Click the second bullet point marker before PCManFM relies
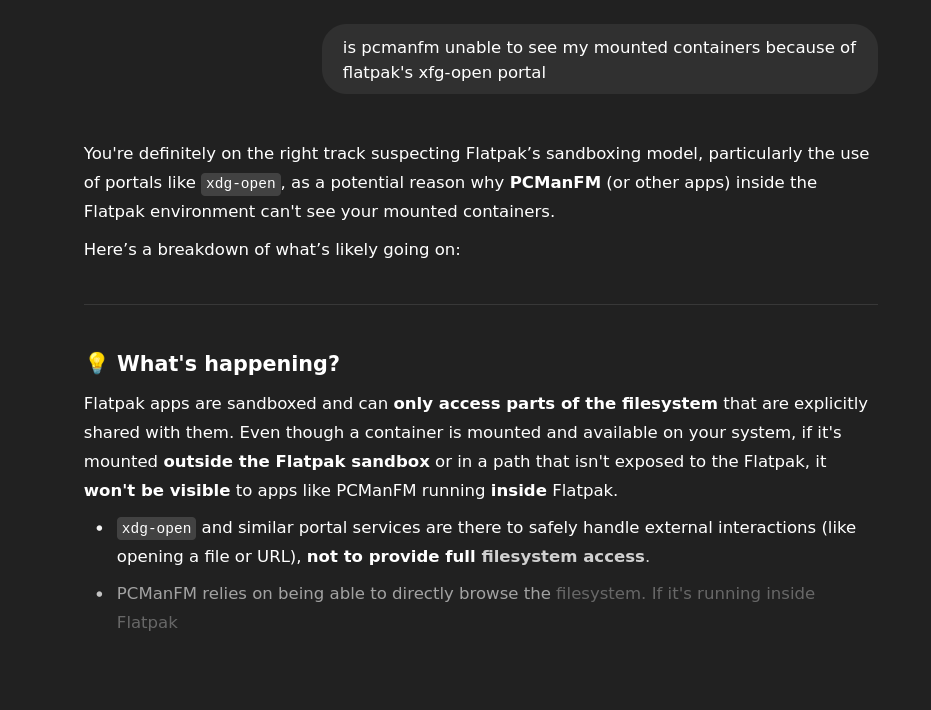The width and height of the screenshot is (931, 710). tap(100, 594)
